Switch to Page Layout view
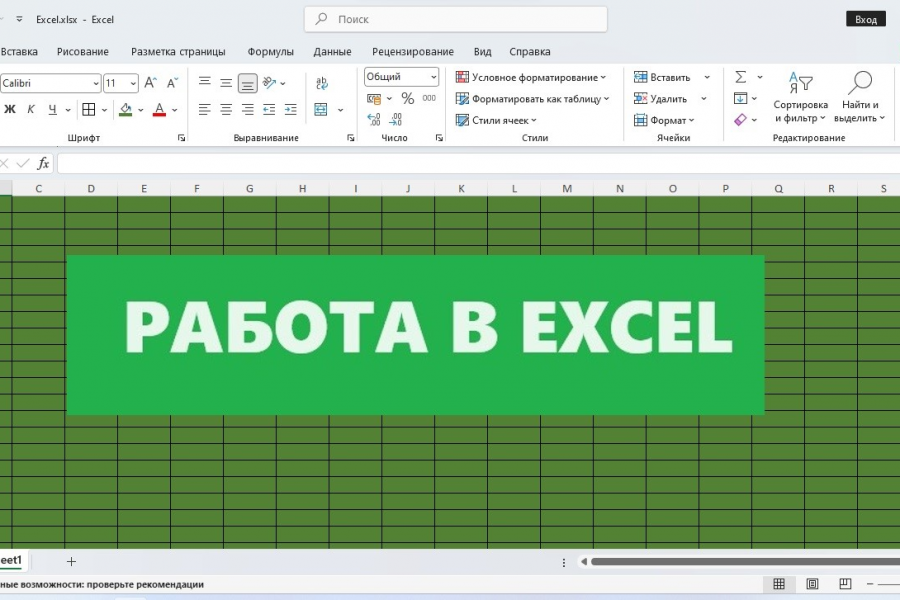This screenshot has width=900, height=600. coord(812,584)
